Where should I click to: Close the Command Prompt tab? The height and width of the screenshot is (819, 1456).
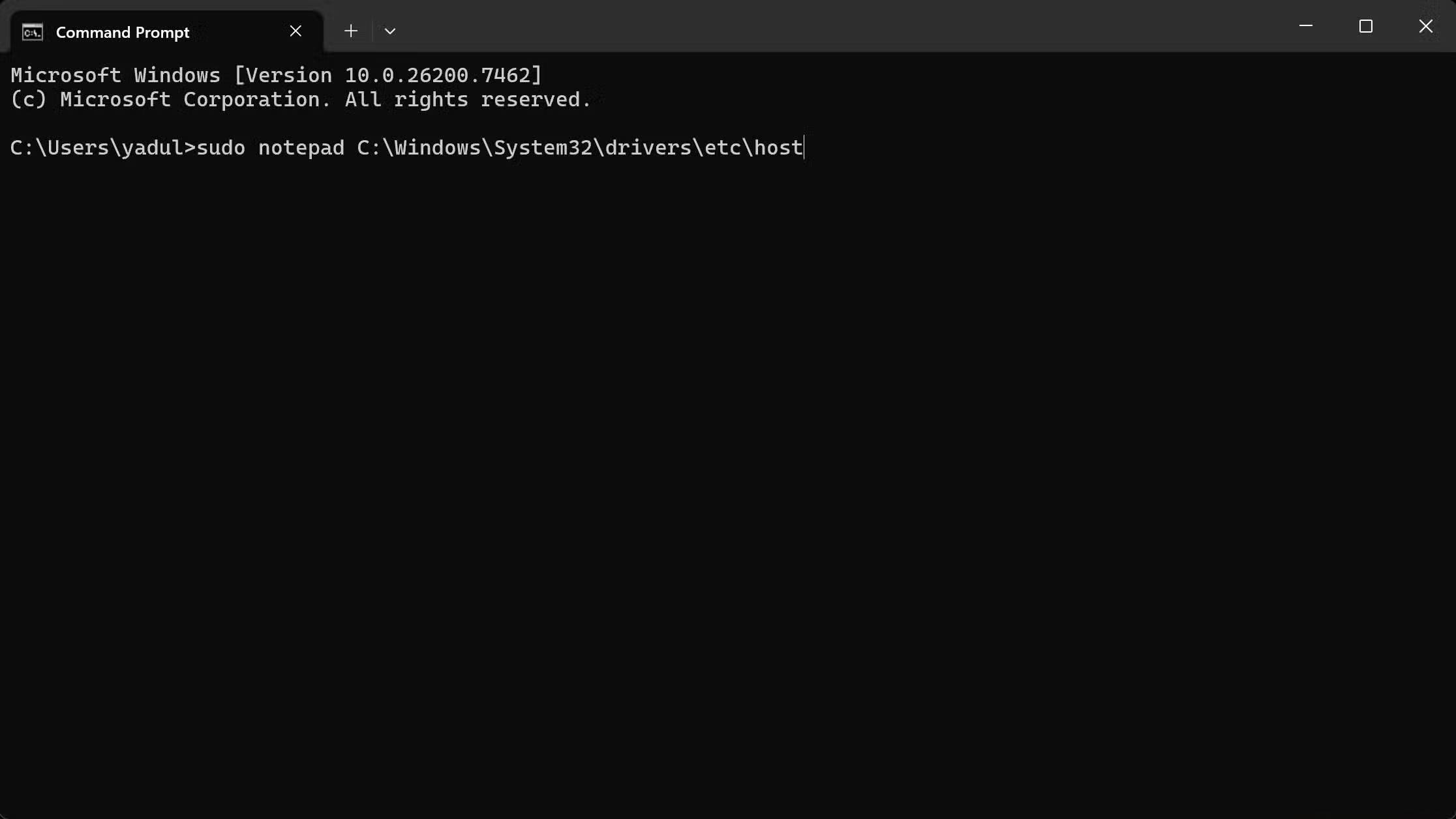(296, 31)
